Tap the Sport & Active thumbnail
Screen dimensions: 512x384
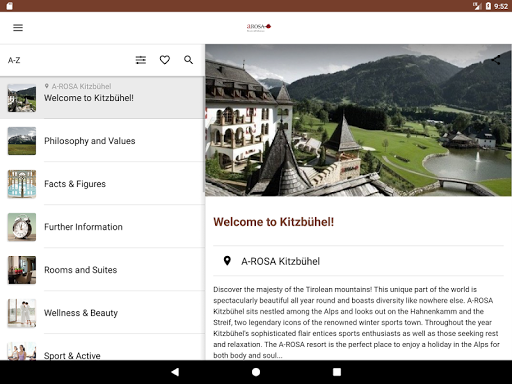tap(22, 351)
